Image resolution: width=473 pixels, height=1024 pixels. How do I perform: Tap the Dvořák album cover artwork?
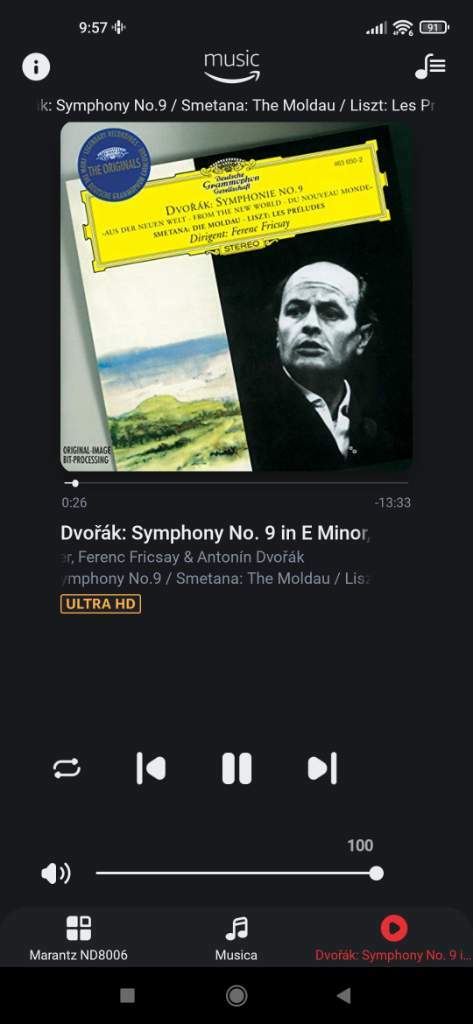(x=236, y=296)
